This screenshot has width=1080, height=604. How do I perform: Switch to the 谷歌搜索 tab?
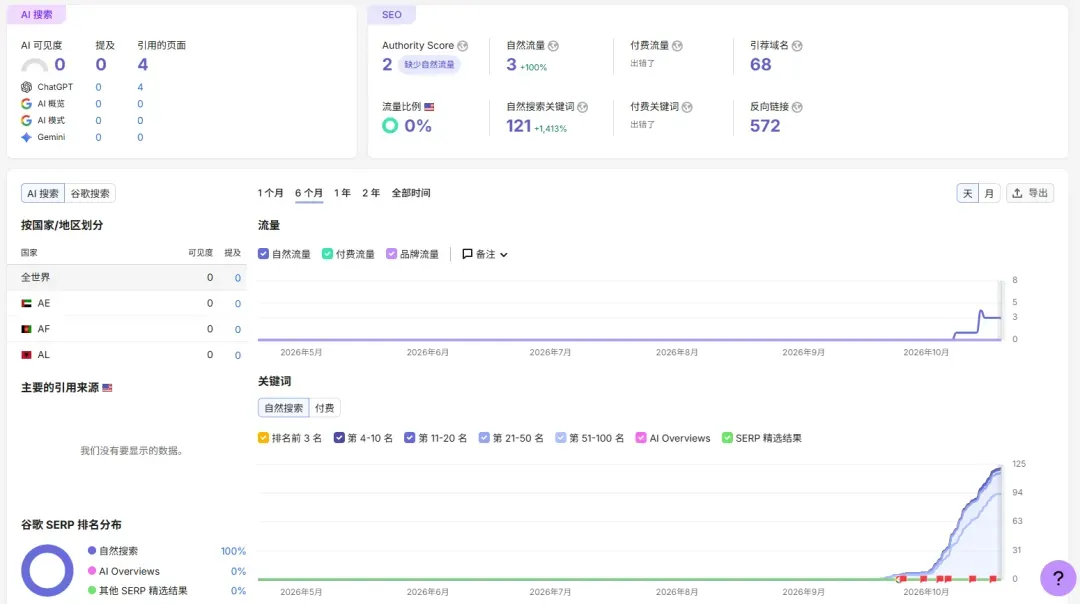[x=90, y=194]
